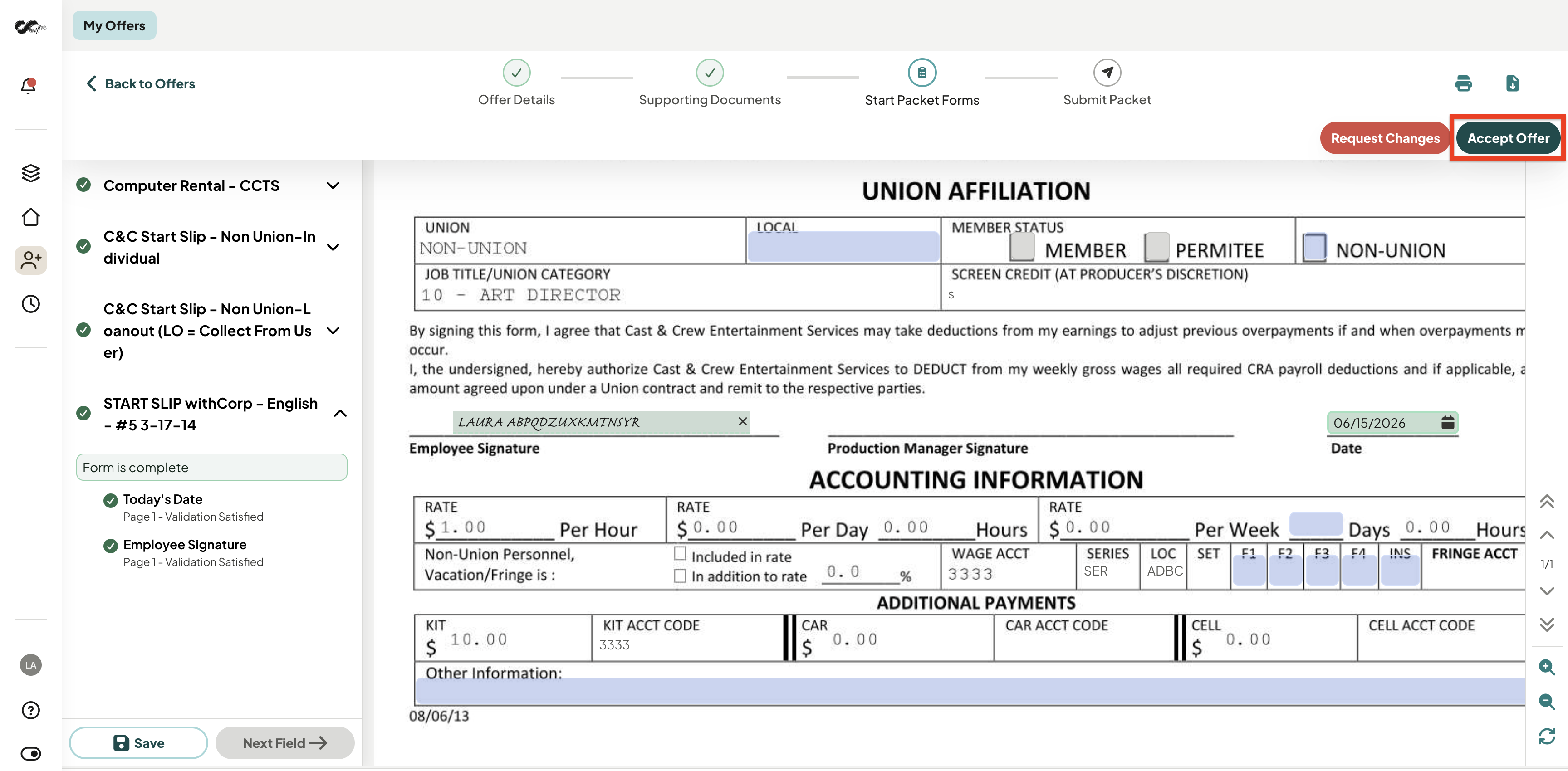Click the Submit Packet step icon

tap(1107, 73)
